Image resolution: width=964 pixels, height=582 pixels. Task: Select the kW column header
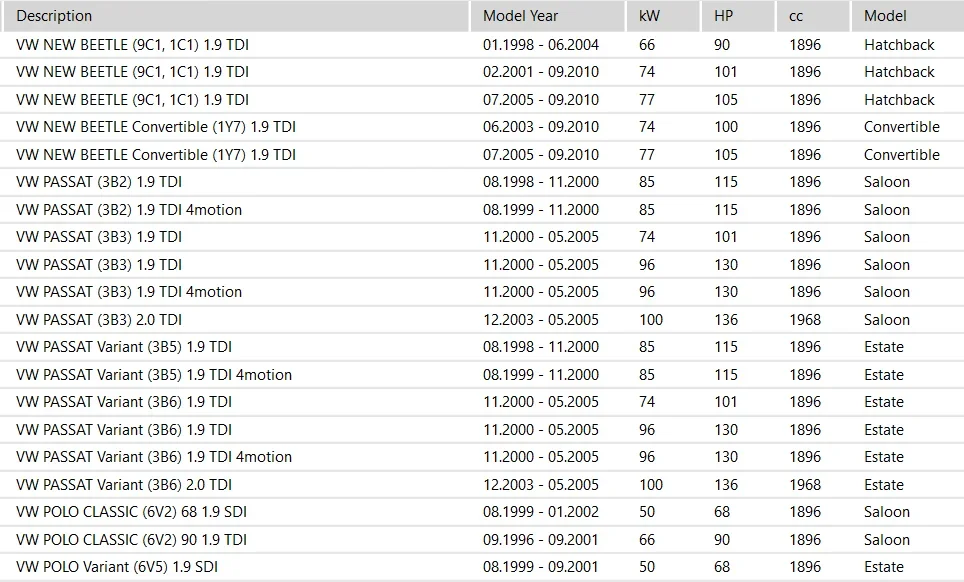tap(663, 16)
